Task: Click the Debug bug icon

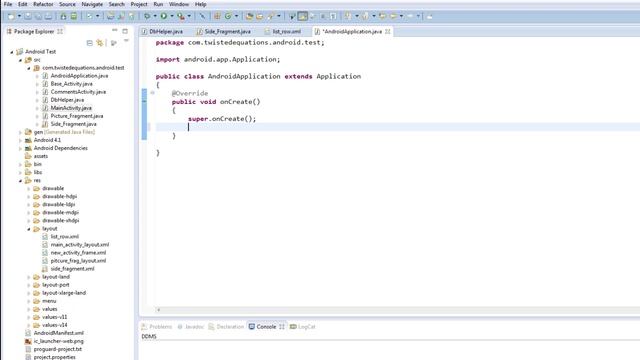Action: point(147,16)
